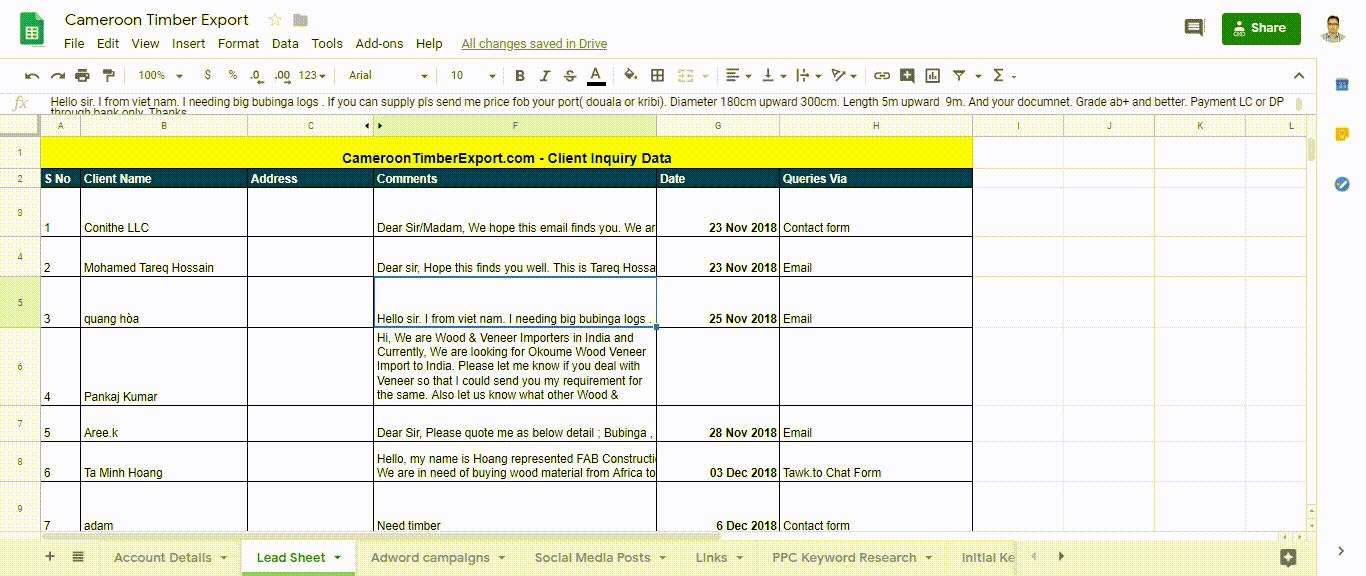Open the cell borders tool
Viewport: 1366px width, 576px height.
(657, 75)
